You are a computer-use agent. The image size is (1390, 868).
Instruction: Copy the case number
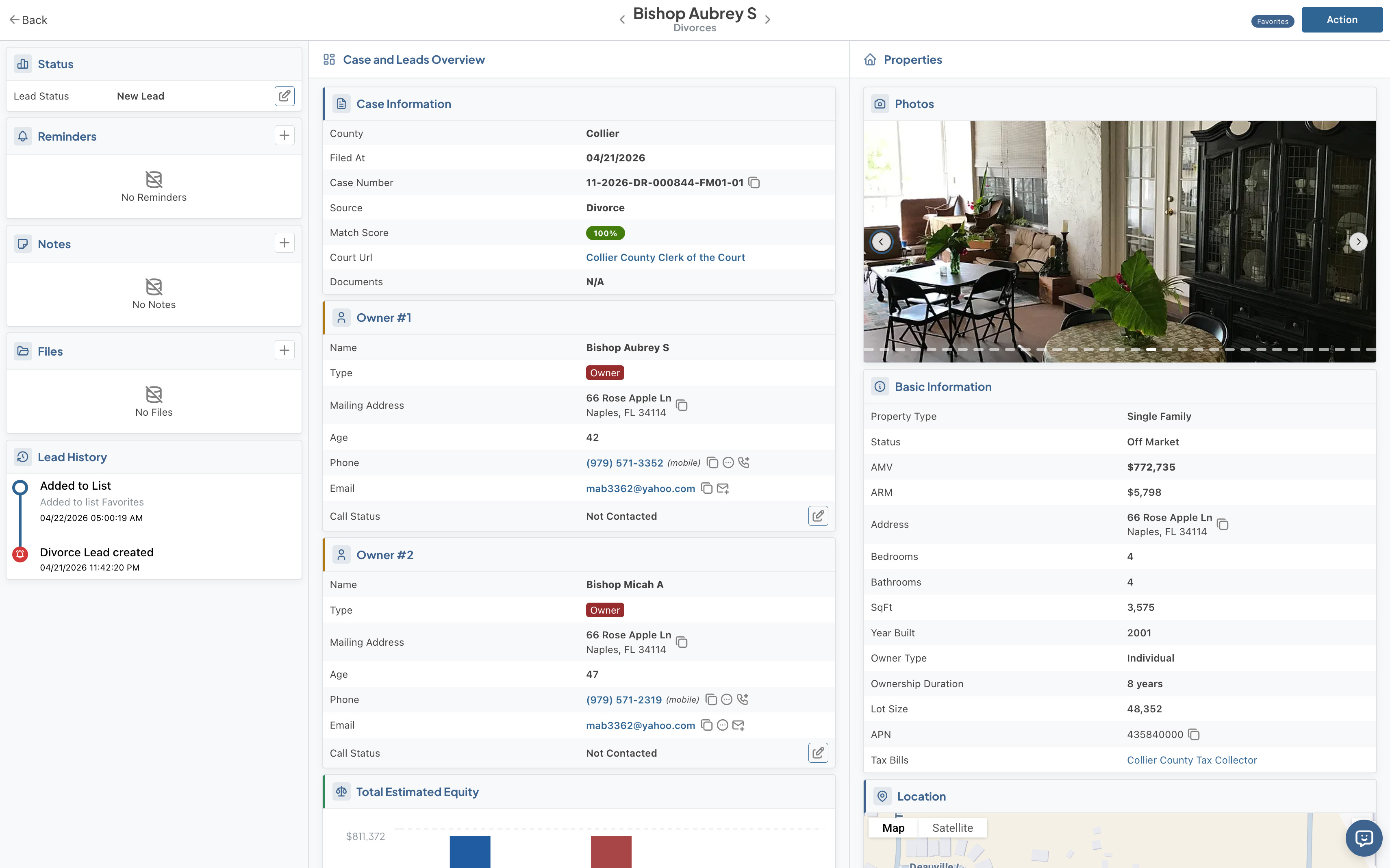click(x=754, y=182)
